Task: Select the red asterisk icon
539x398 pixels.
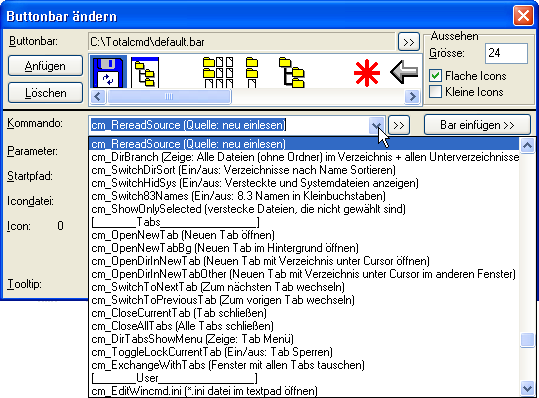Action: coord(367,73)
